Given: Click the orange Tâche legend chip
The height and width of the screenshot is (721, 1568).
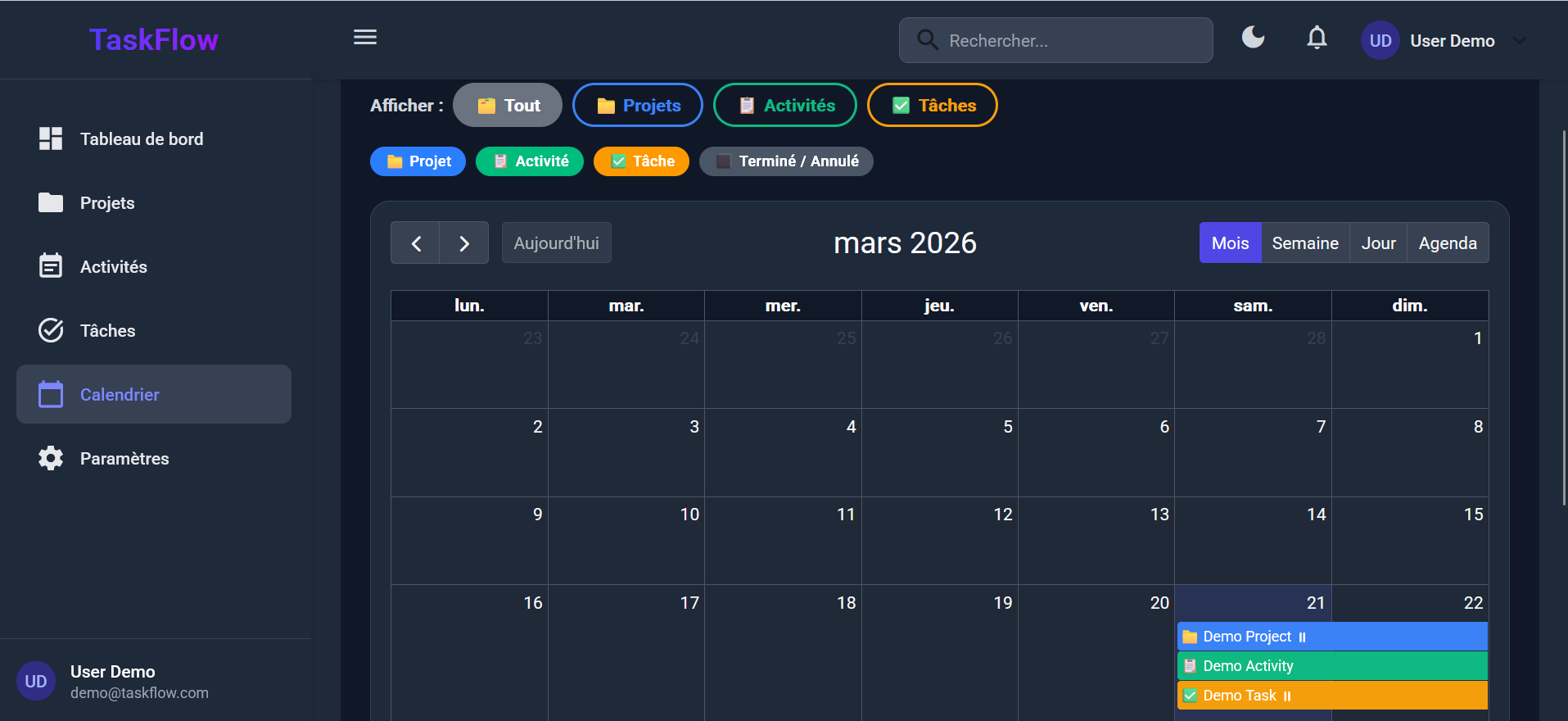Looking at the screenshot, I should coord(641,161).
